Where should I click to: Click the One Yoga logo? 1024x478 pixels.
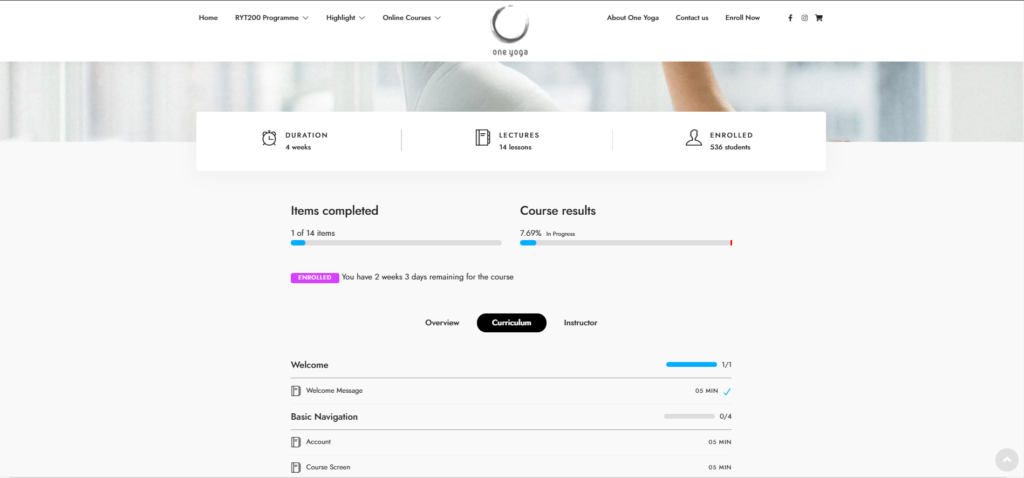tap(509, 31)
